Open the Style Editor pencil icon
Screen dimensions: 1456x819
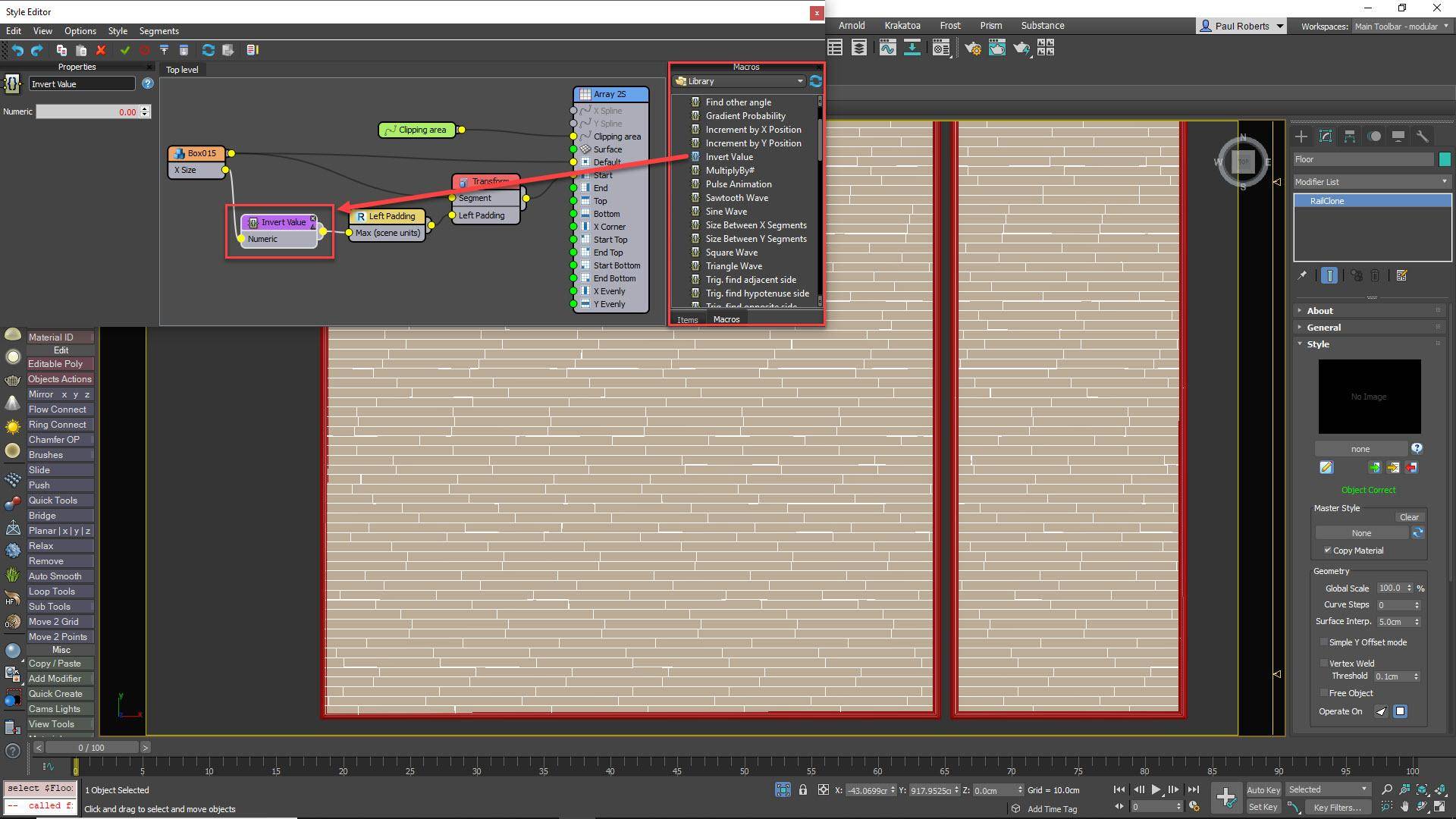coord(1326,468)
